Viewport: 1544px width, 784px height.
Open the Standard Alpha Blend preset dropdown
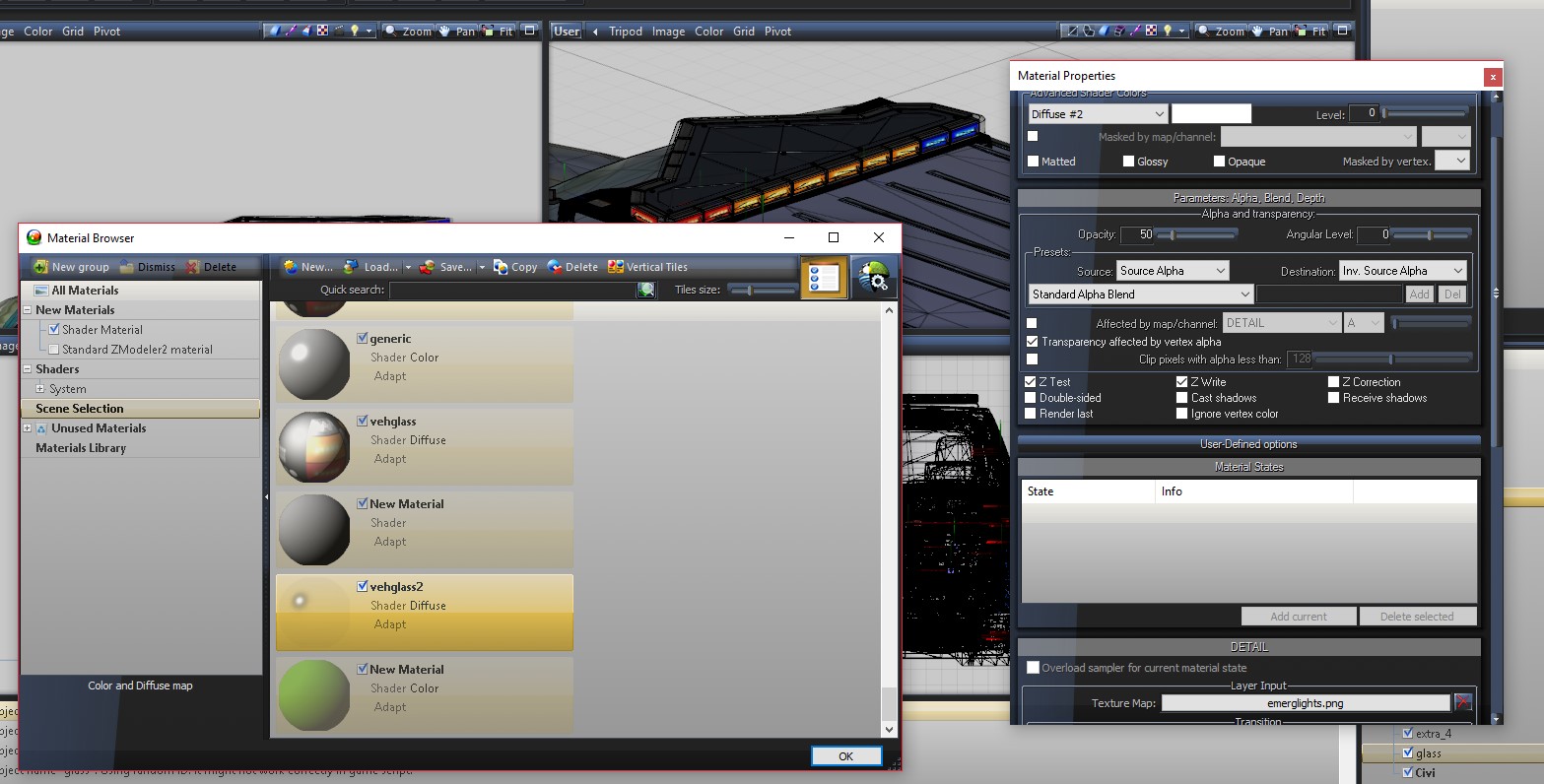pyautogui.click(x=1140, y=294)
